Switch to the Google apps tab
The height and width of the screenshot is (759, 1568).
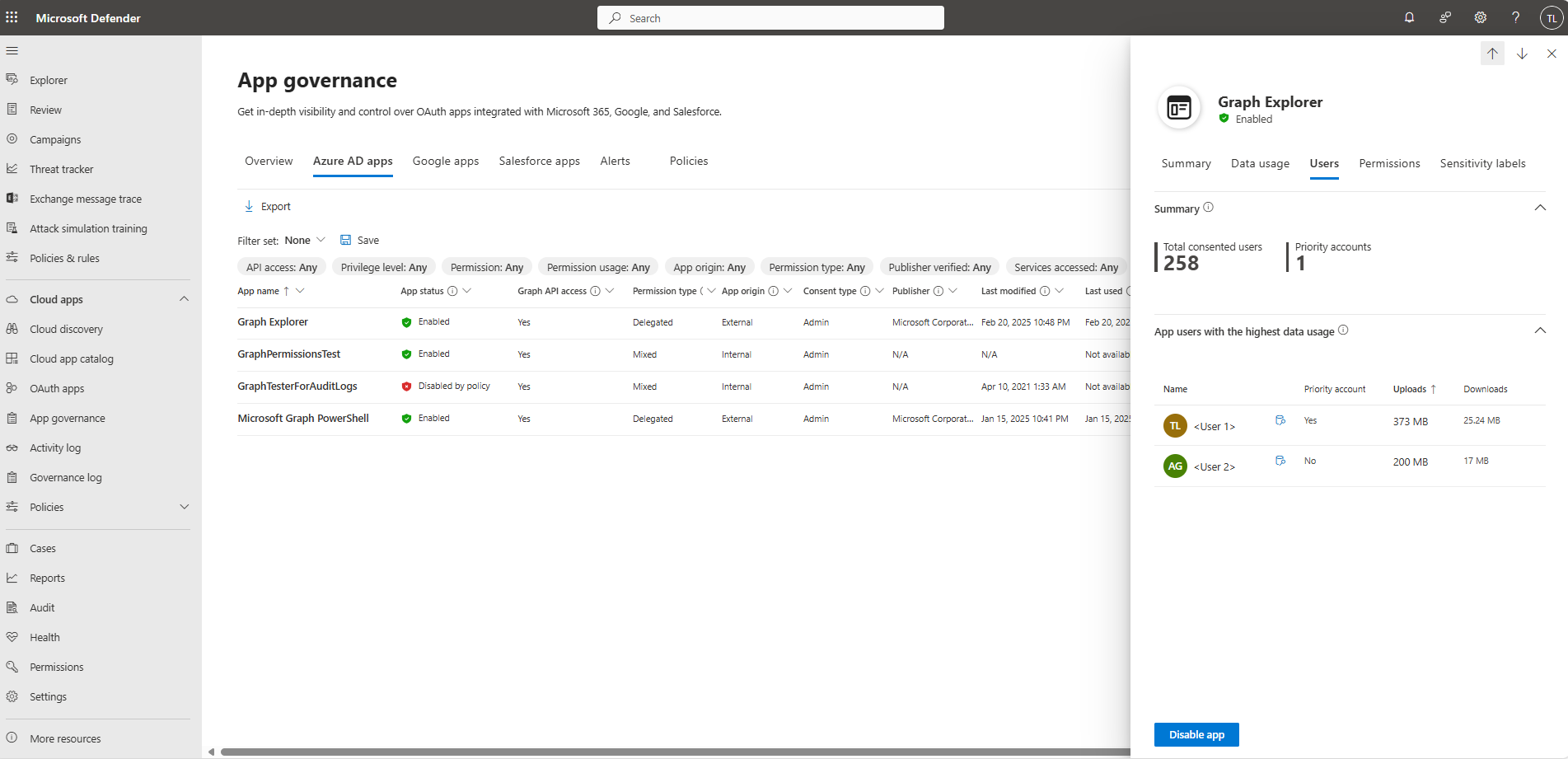click(445, 161)
